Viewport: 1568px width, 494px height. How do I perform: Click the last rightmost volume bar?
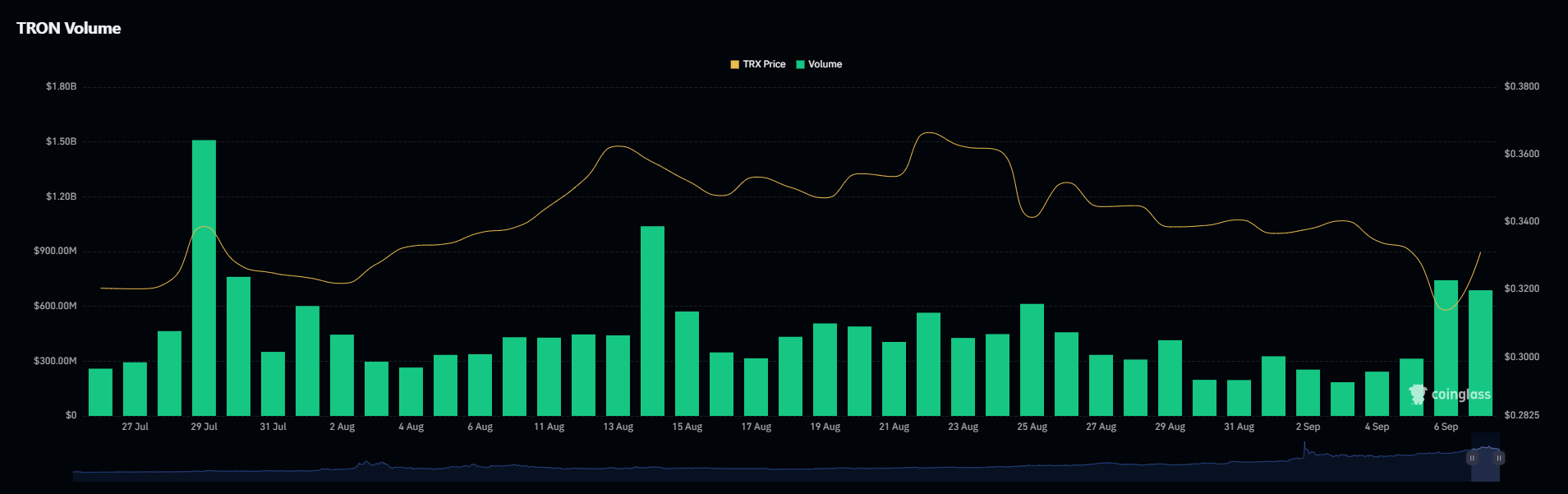(x=1480, y=353)
